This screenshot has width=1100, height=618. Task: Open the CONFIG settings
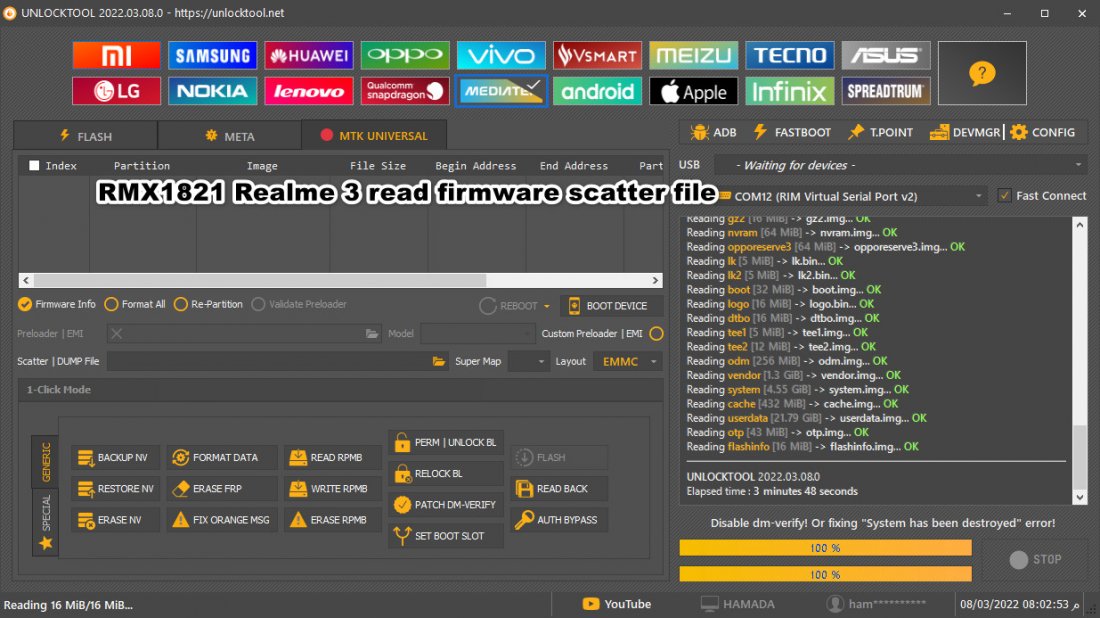point(1042,132)
